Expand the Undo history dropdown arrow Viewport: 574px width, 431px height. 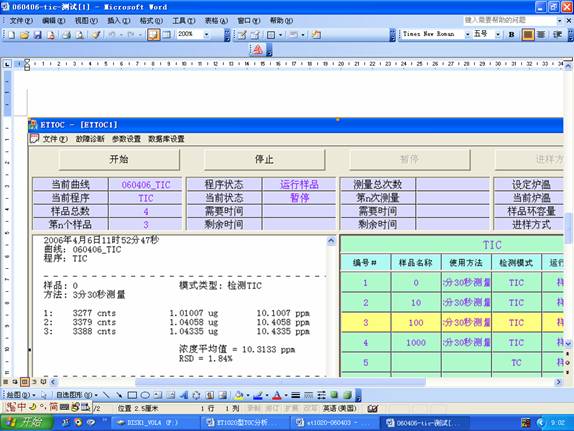coord(121,35)
